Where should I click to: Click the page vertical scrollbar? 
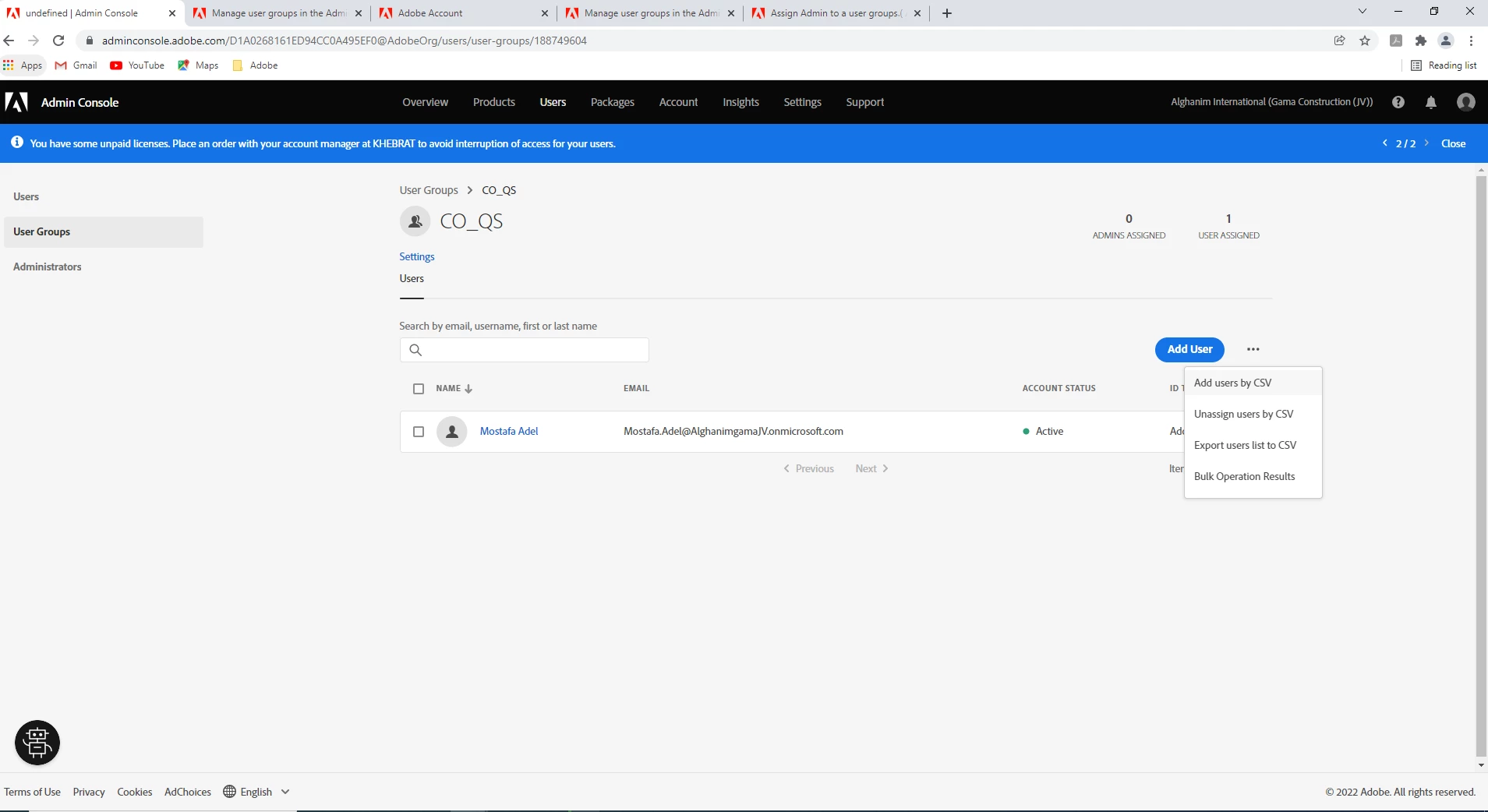[x=1481, y=466]
